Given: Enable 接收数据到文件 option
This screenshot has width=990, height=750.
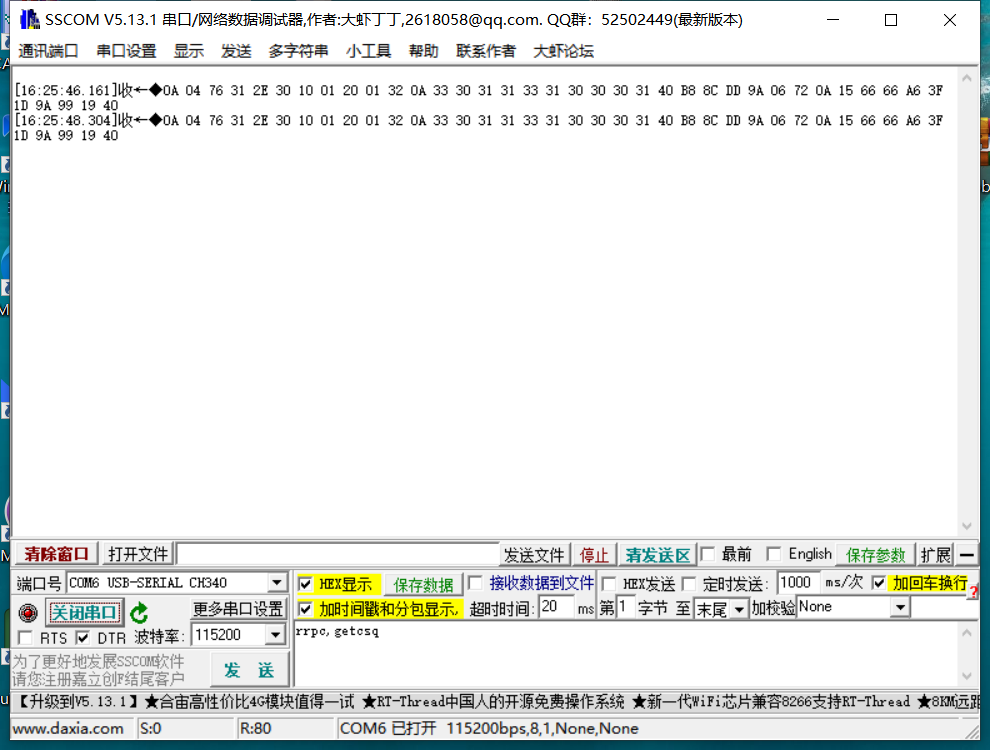Looking at the screenshot, I should [x=475, y=583].
